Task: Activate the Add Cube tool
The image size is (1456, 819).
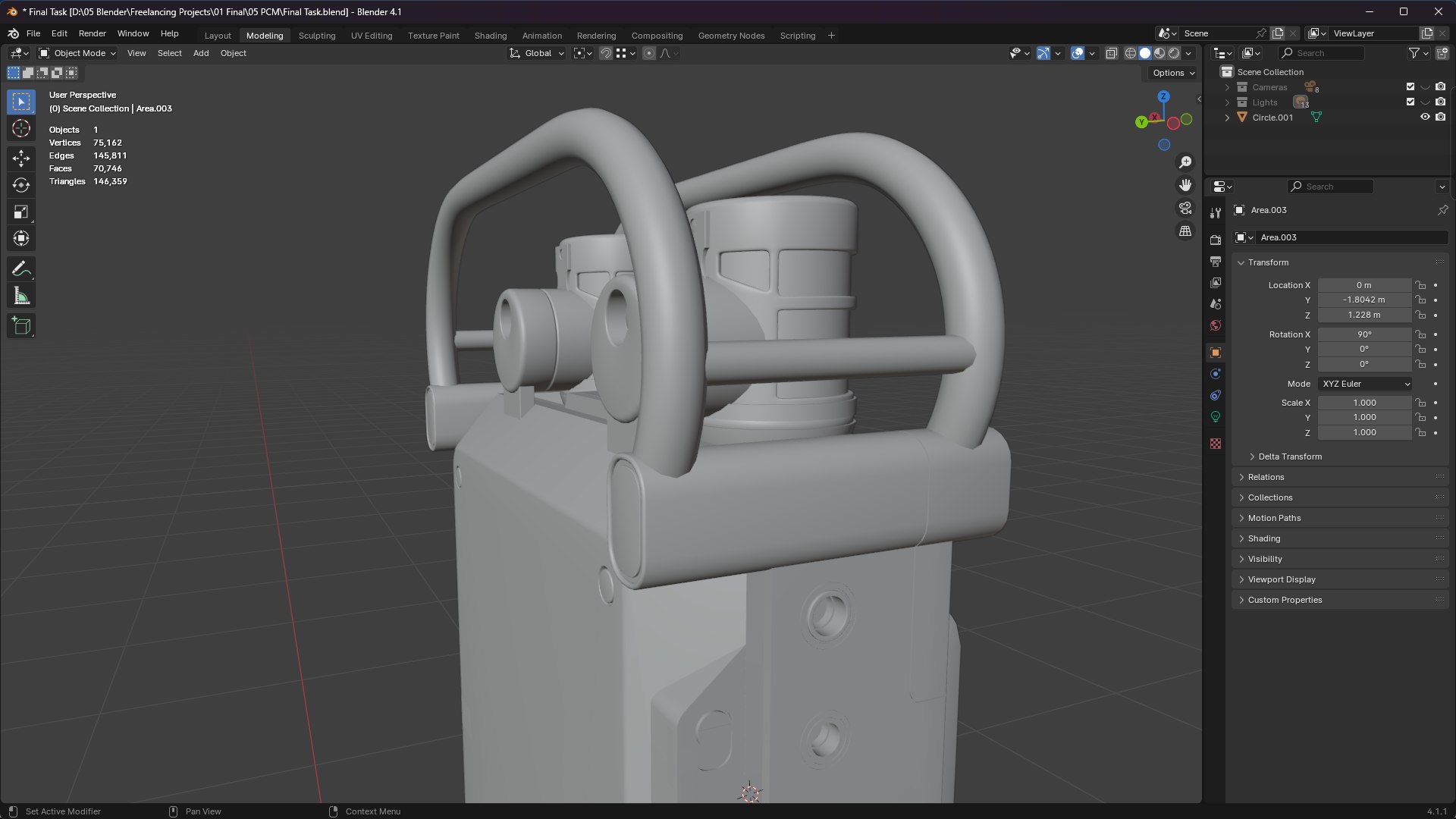Action: coord(21,326)
